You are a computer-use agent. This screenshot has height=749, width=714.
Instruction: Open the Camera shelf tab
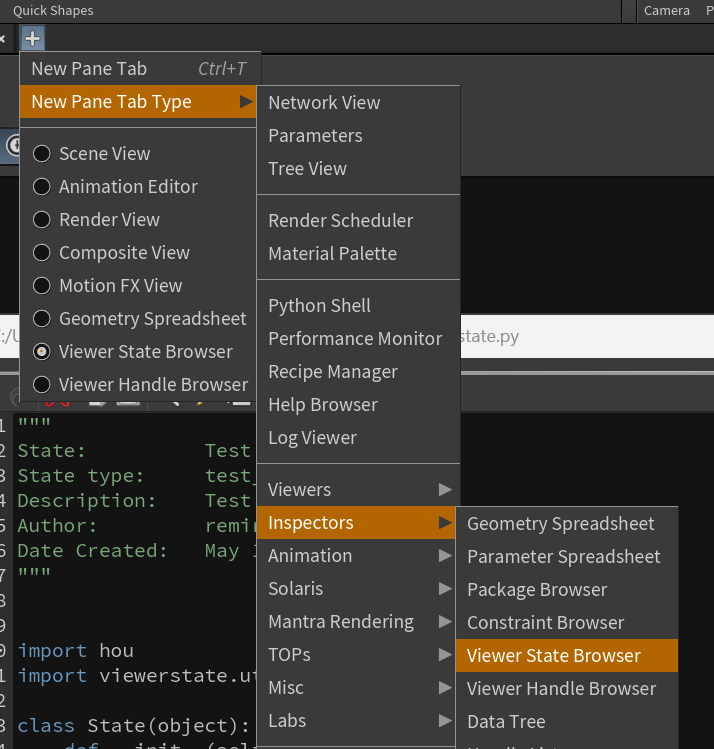[667, 11]
